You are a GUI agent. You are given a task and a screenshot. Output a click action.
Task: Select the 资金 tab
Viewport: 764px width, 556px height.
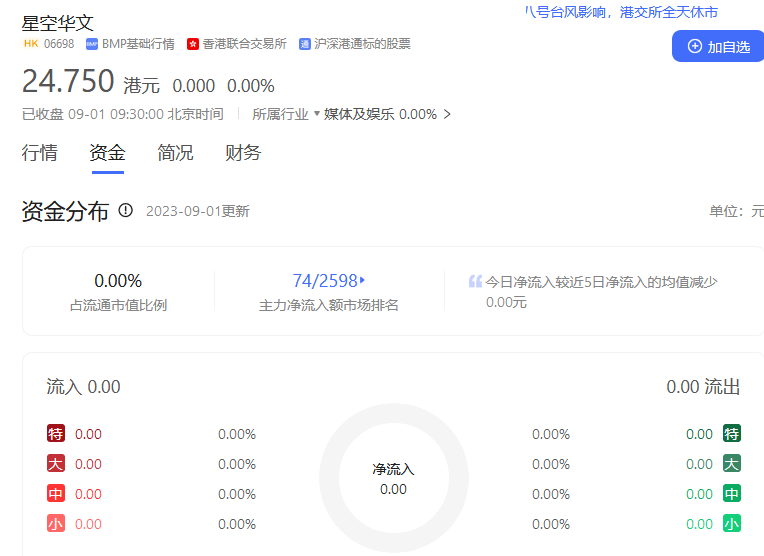(107, 153)
